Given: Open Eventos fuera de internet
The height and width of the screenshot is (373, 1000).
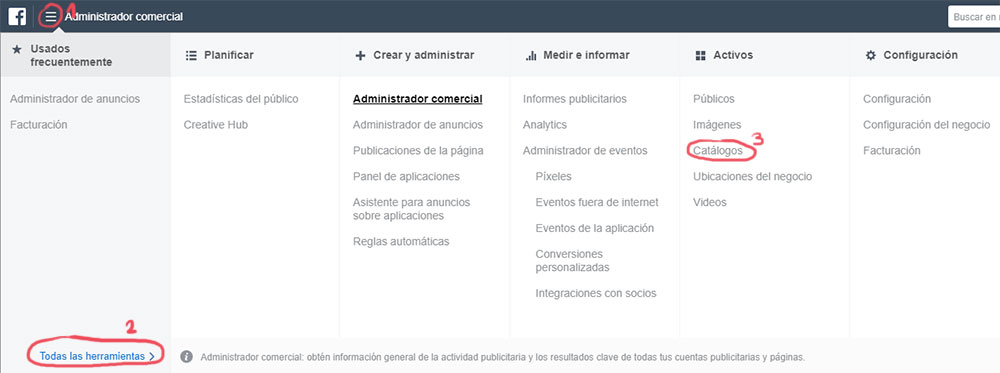Looking at the screenshot, I should (597, 202).
